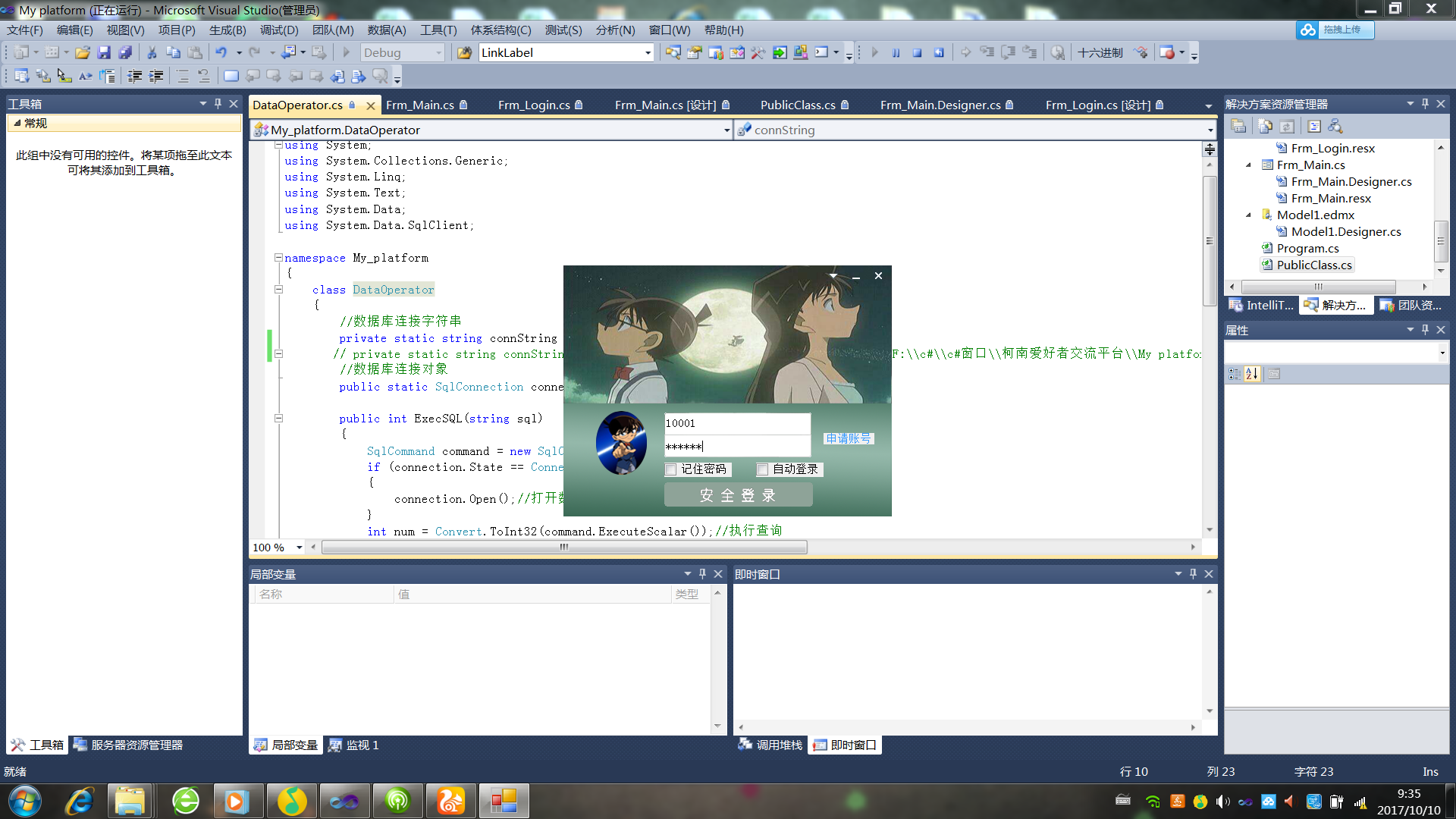Open Solution Explorer via toolbar icon
The image size is (1456, 819).
673,53
